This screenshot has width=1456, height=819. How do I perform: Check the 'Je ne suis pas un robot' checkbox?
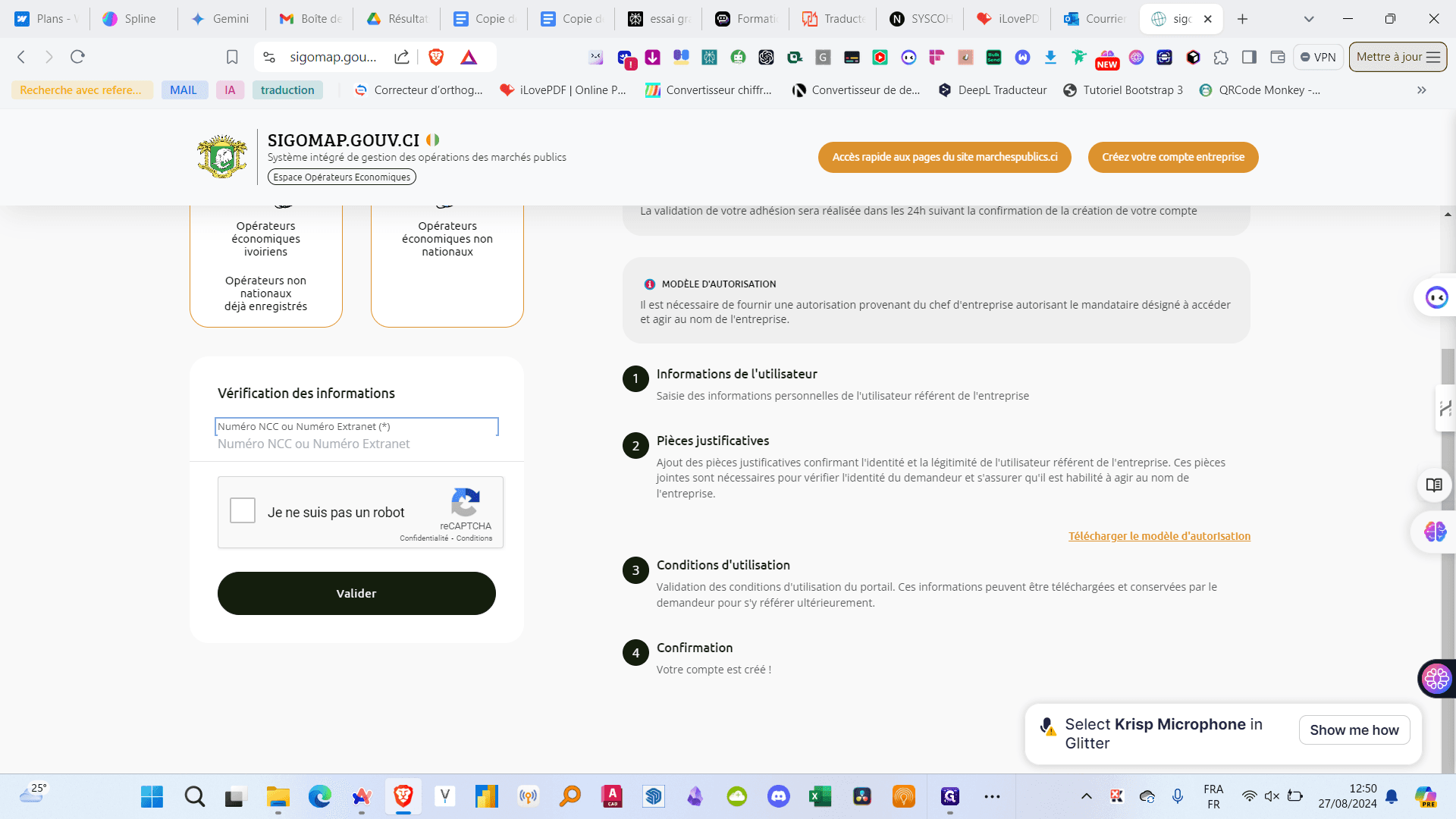[x=243, y=510]
